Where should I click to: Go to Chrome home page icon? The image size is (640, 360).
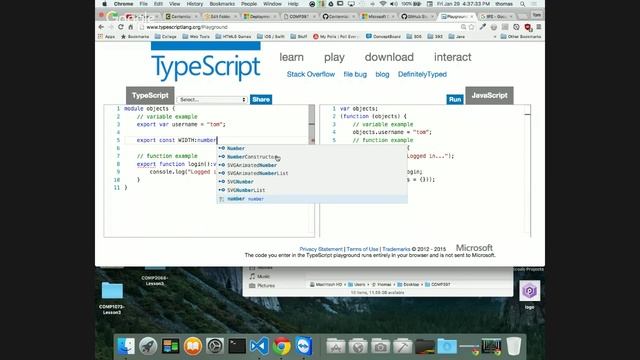131,27
